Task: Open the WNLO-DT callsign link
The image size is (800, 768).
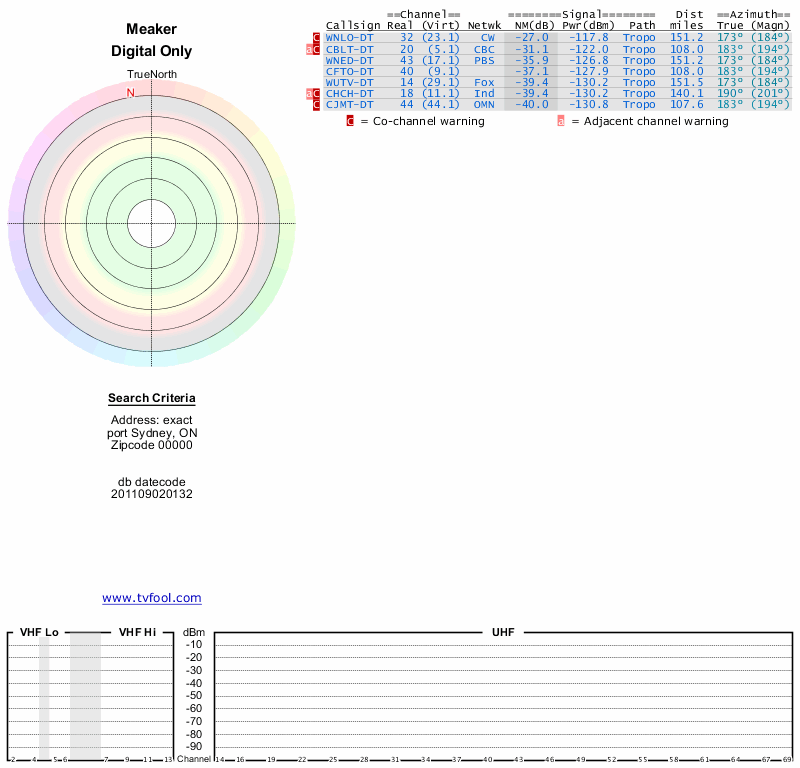Action: coord(349,38)
